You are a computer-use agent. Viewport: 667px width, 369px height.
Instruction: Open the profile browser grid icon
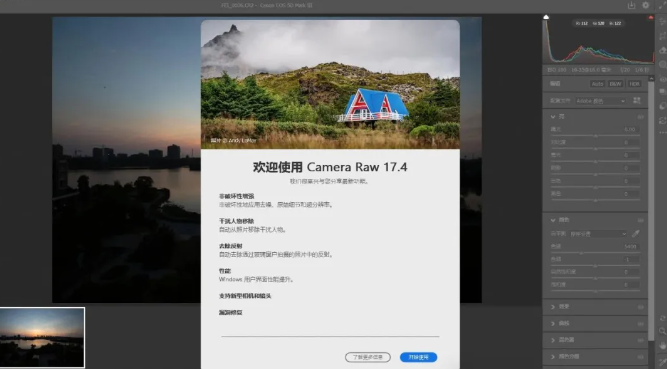pyautogui.click(x=636, y=100)
